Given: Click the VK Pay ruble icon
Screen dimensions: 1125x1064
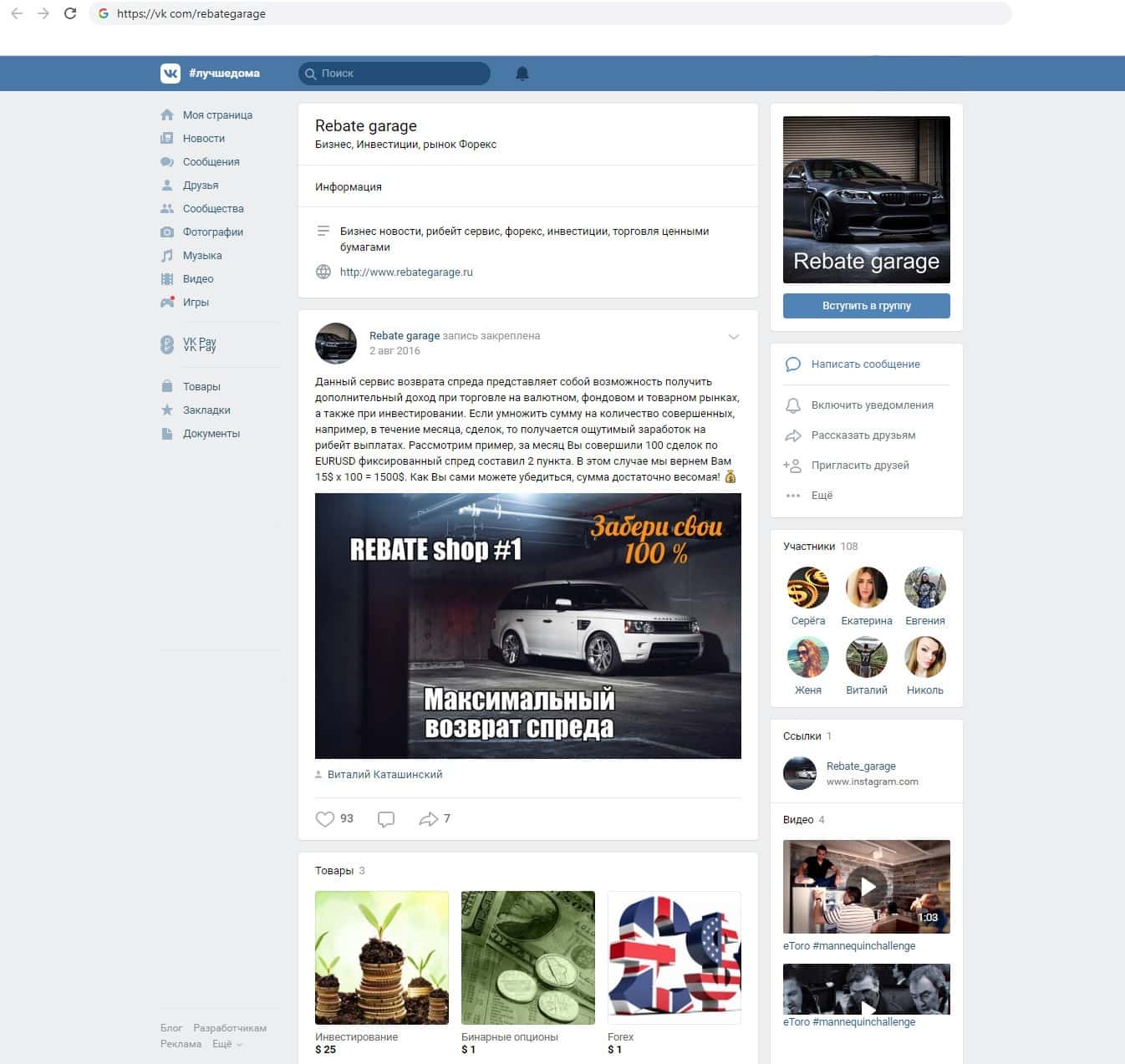Looking at the screenshot, I should click(x=167, y=344).
